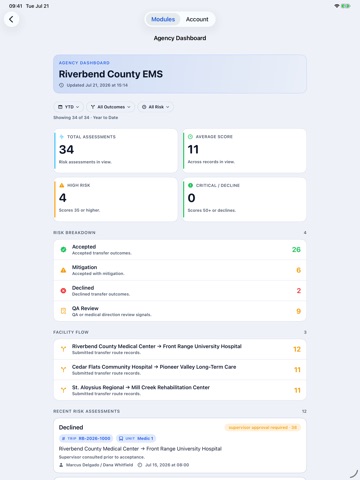The width and height of the screenshot is (360, 480).
Task: Click the Mitigation count value 6
Action: tap(299, 270)
